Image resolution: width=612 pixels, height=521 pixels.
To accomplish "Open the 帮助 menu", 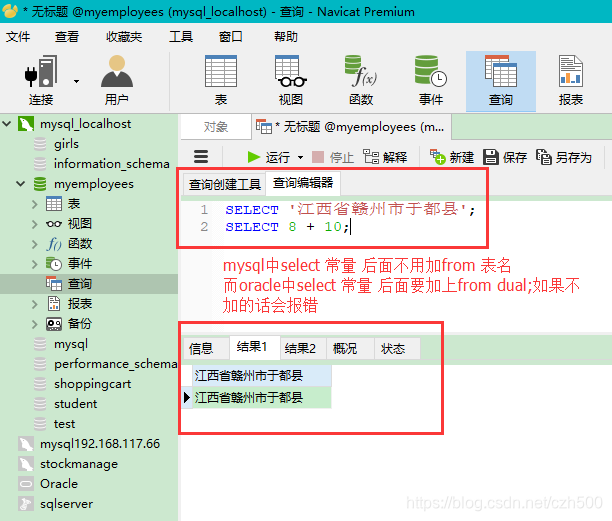I will [x=286, y=37].
